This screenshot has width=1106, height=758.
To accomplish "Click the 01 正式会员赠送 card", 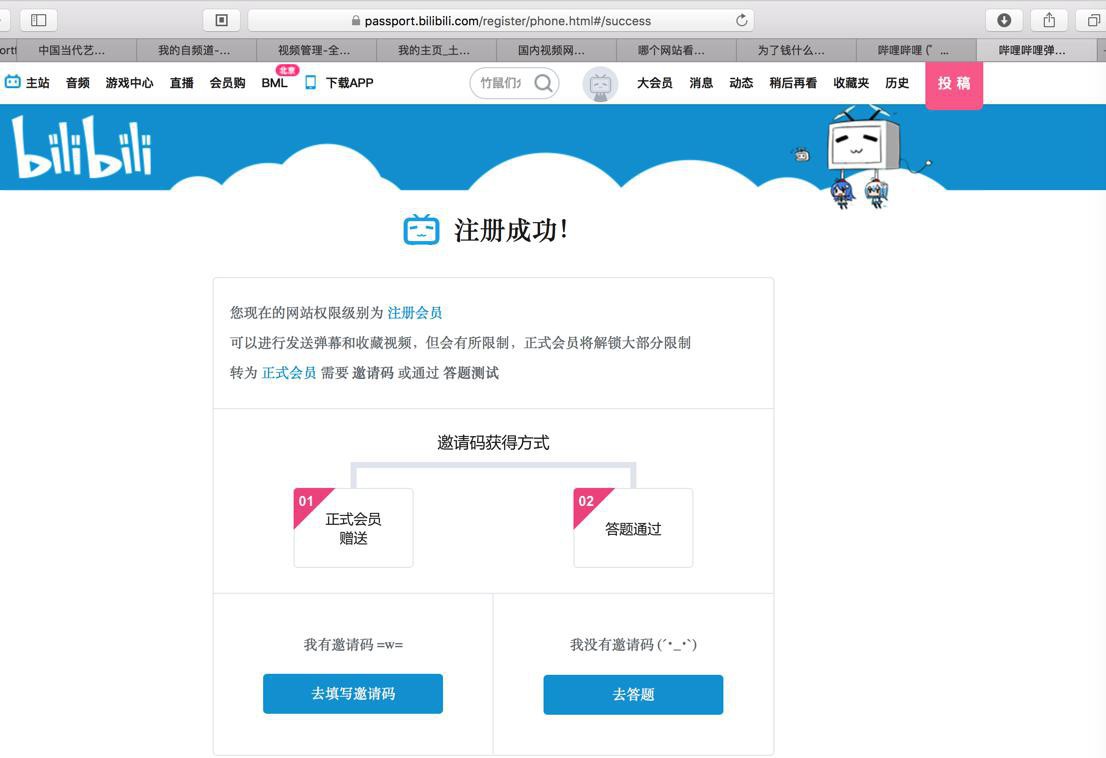I will [x=353, y=527].
